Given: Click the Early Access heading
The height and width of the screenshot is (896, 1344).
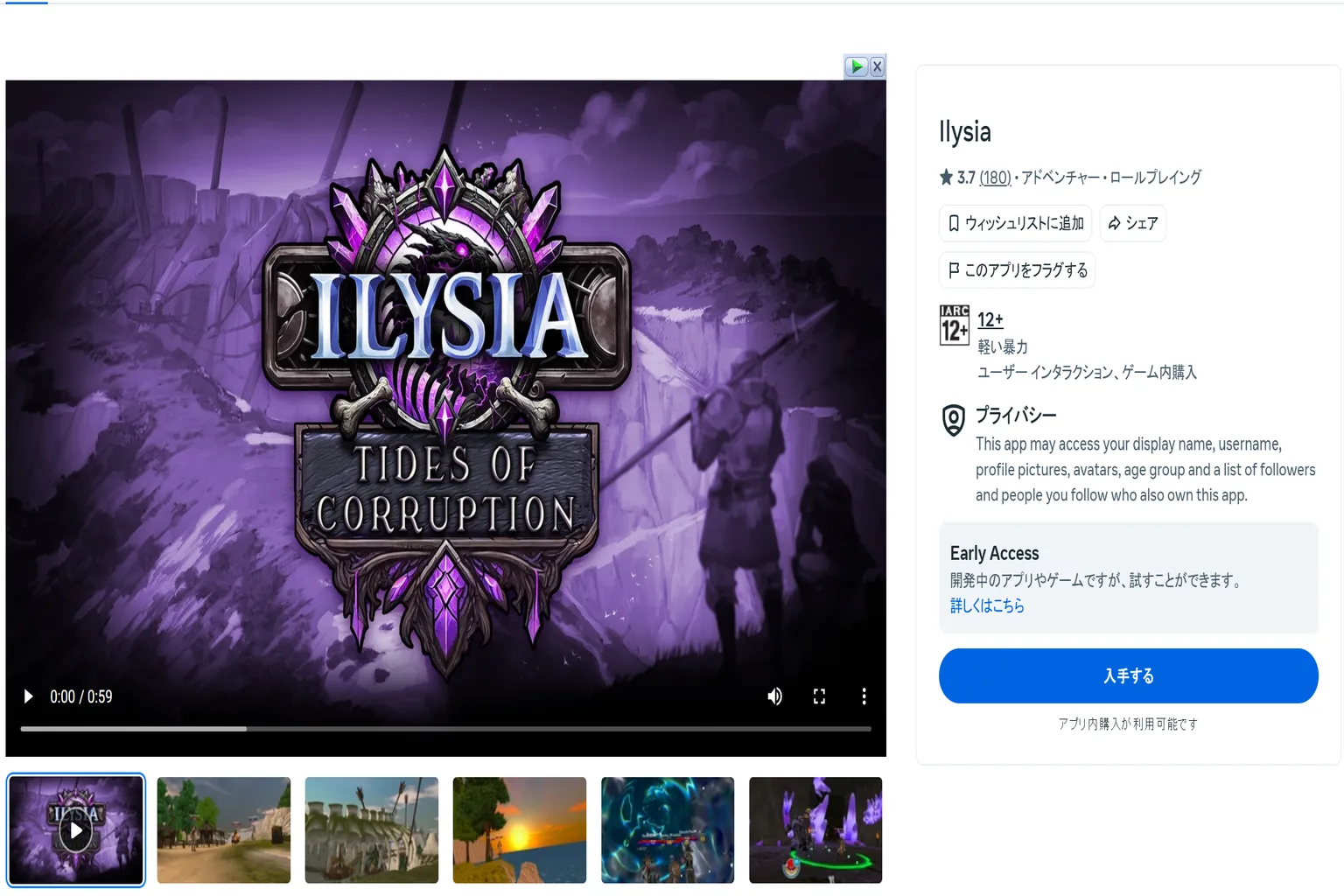Looking at the screenshot, I should coord(995,553).
